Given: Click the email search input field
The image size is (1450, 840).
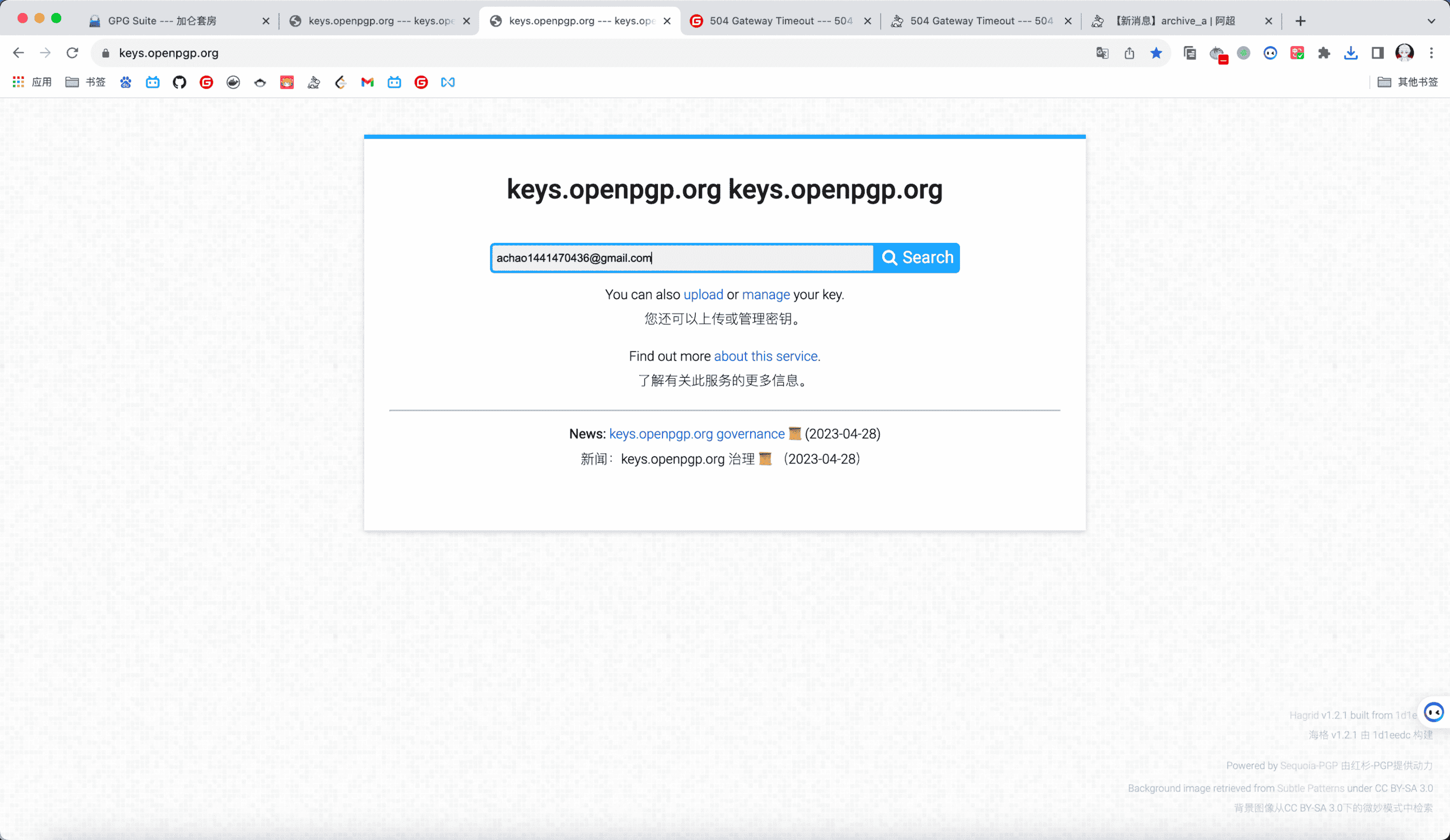Looking at the screenshot, I should 681,258.
